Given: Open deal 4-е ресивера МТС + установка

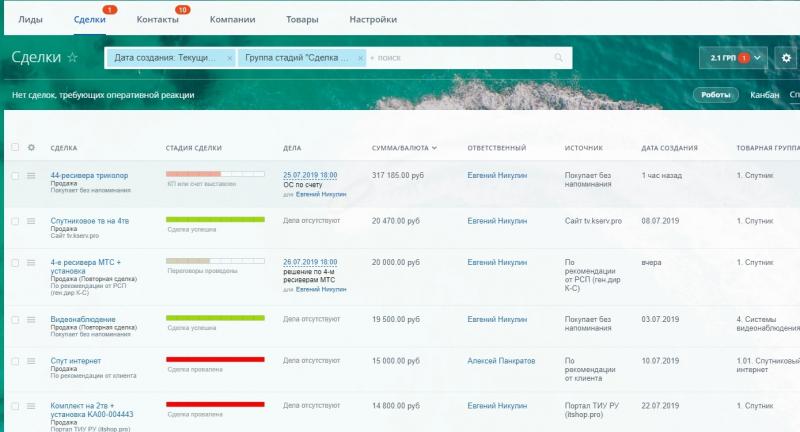Looking at the screenshot, I should pyautogui.click(x=86, y=267).
